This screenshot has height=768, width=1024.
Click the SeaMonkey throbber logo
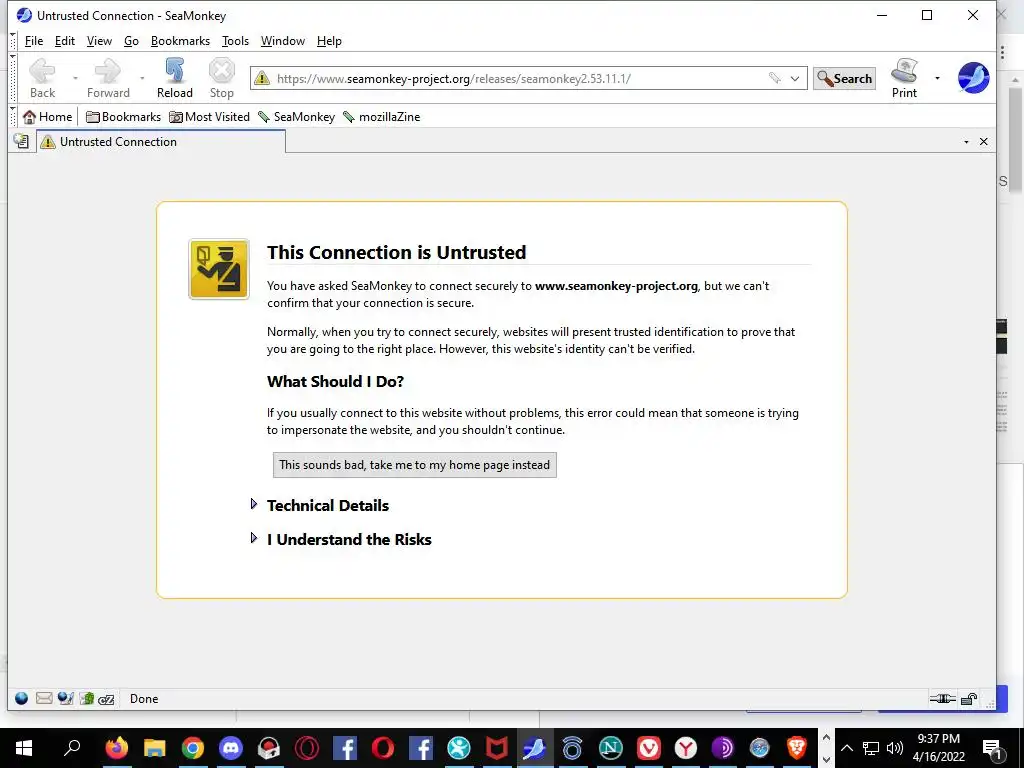[973, 78]
